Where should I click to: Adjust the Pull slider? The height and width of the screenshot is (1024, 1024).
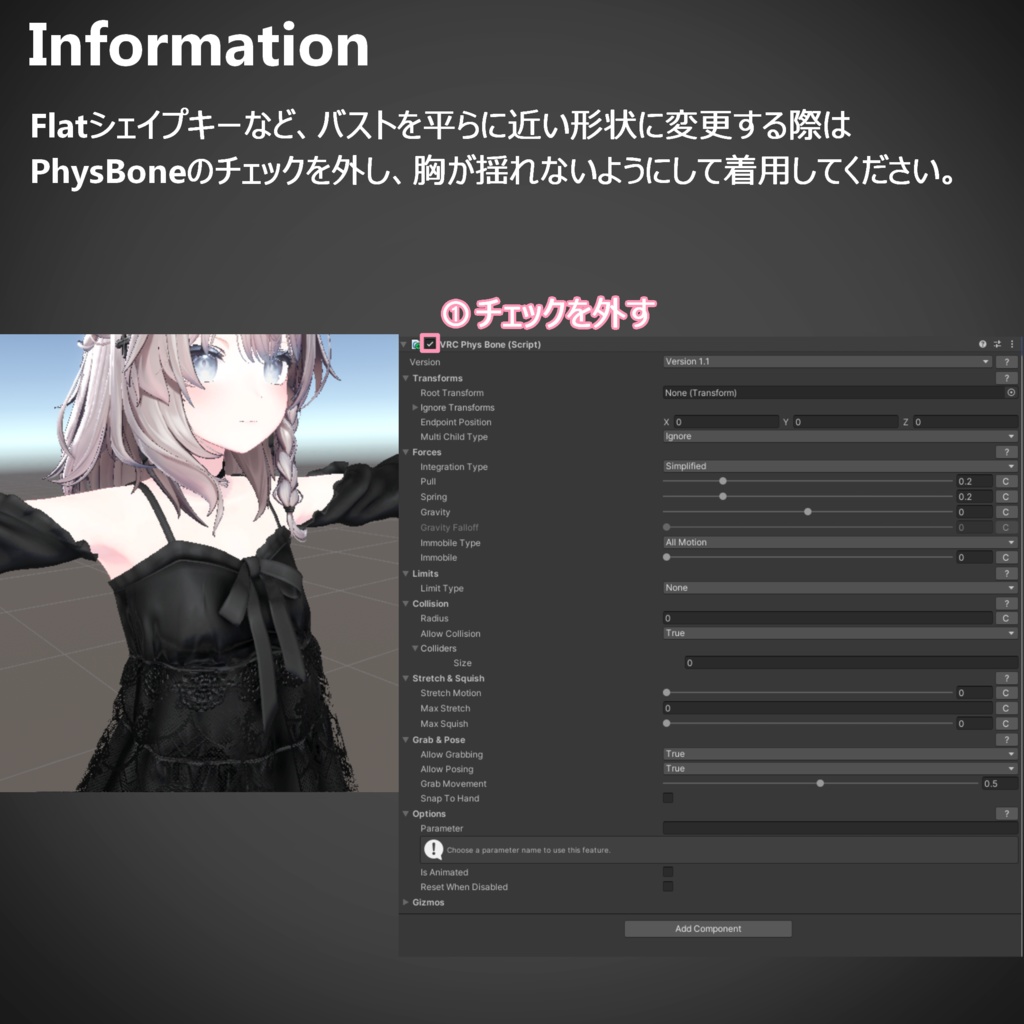722,481
